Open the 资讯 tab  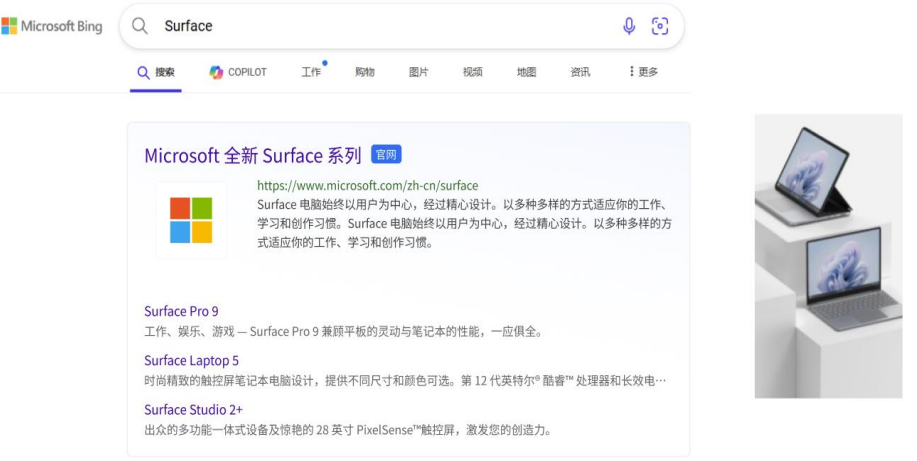(580, 72)
